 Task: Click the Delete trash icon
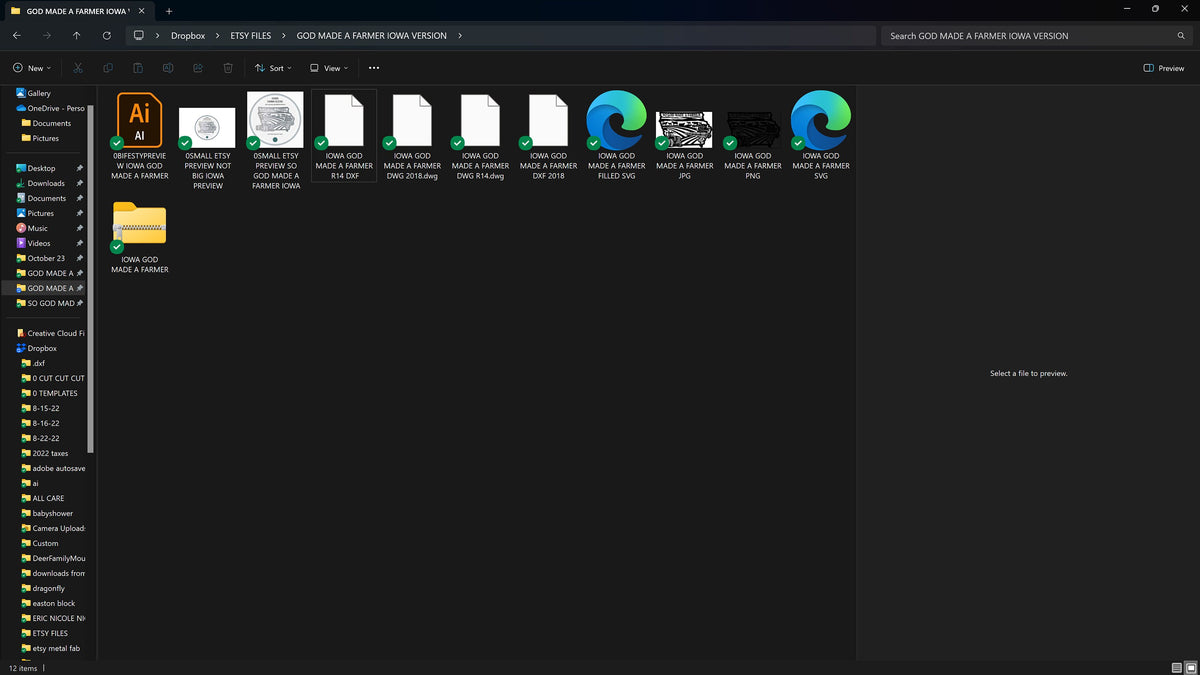[x=228, y=68]
